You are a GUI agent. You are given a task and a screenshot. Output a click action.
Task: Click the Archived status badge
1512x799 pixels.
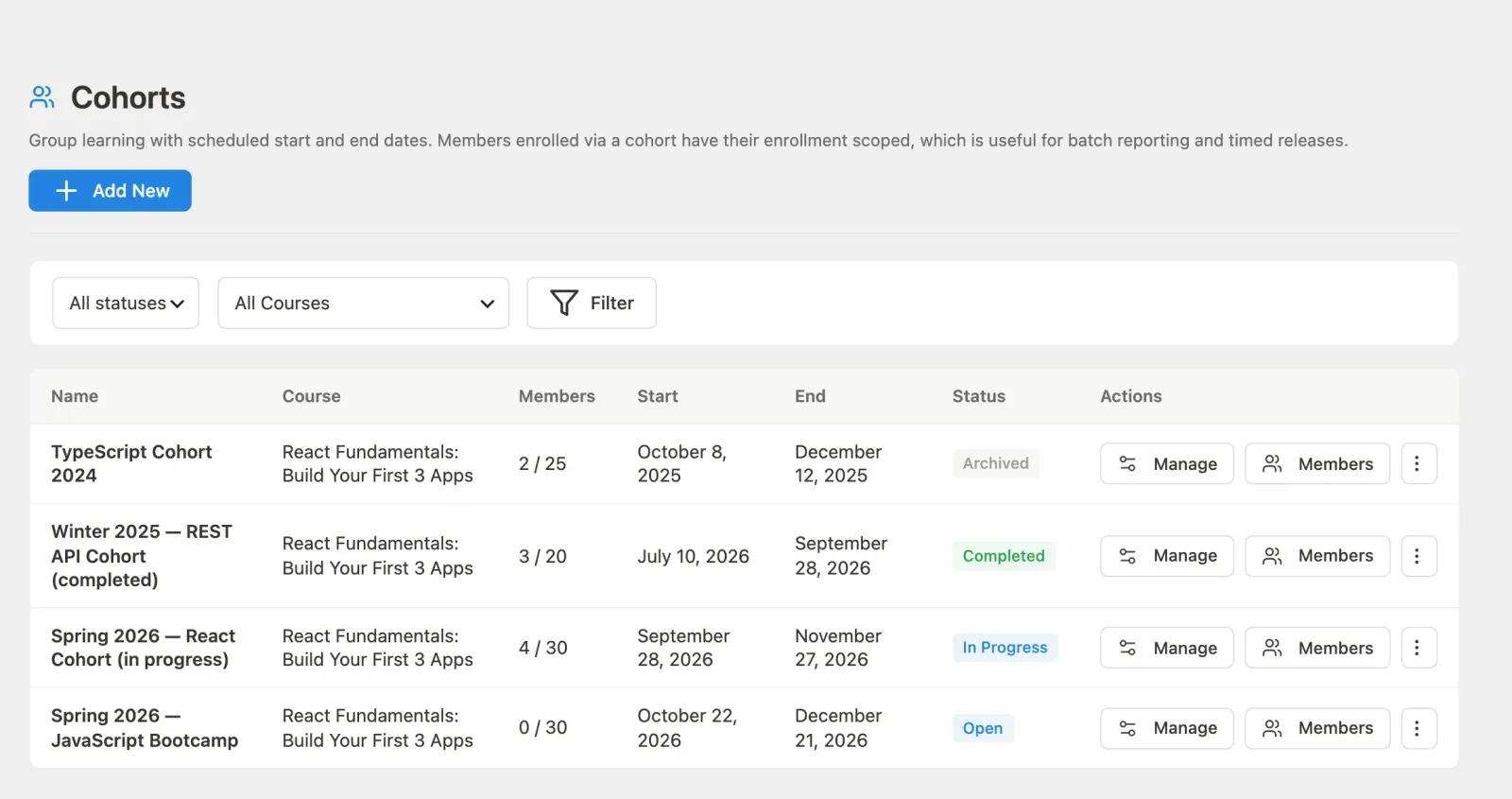click(x=996, y=463)
